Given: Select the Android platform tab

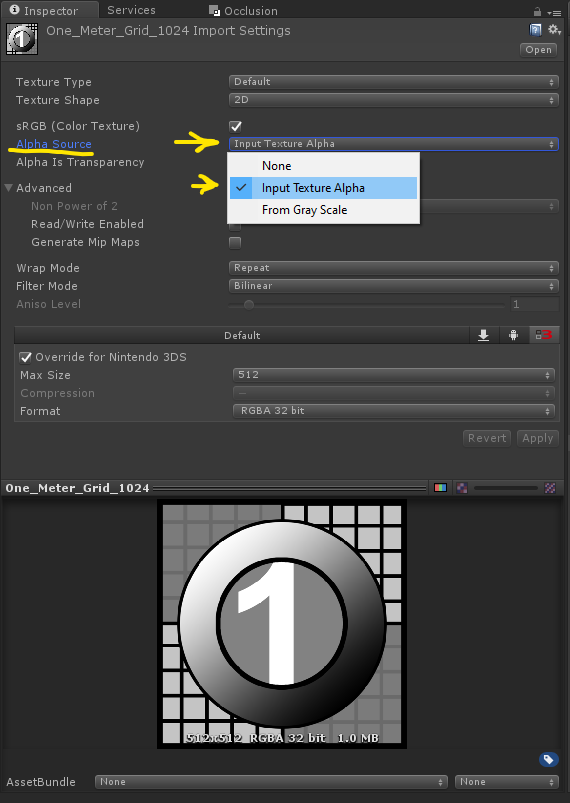Looking at the screenshot, I should click(513, 335).
